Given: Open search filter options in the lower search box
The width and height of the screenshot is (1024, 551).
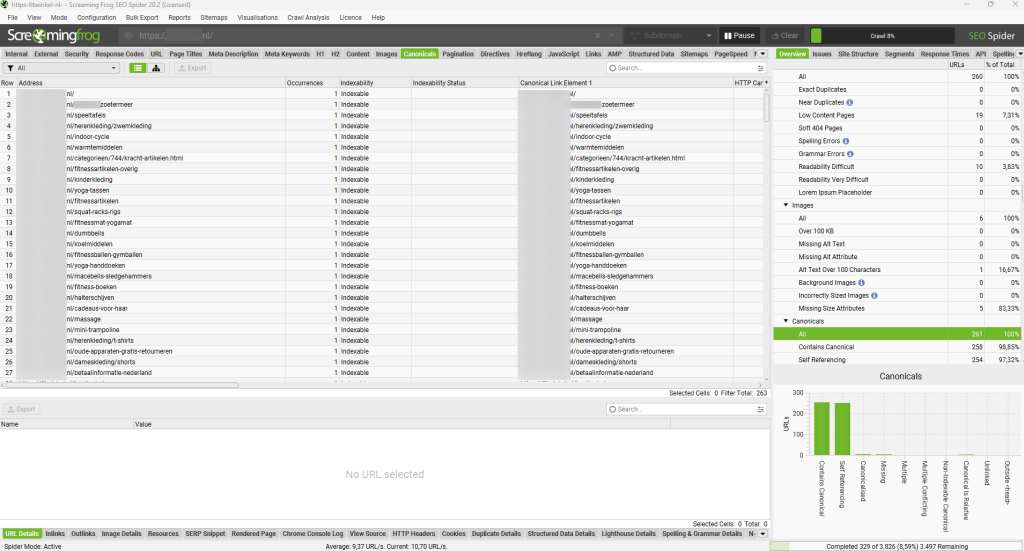Looking at the screenshot, I should (x=760, y=409).
